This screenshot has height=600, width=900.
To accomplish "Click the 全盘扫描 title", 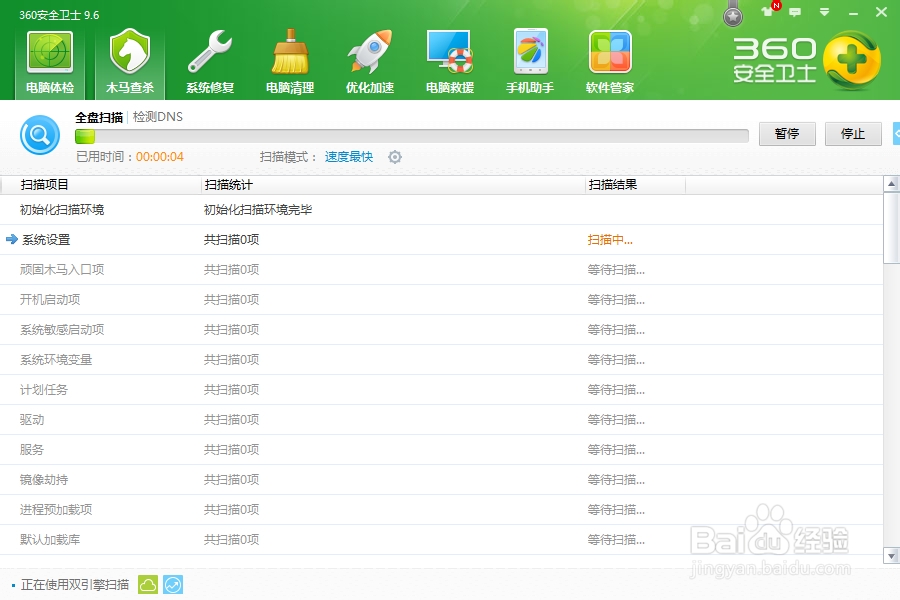I will click(x=99, y=117).
